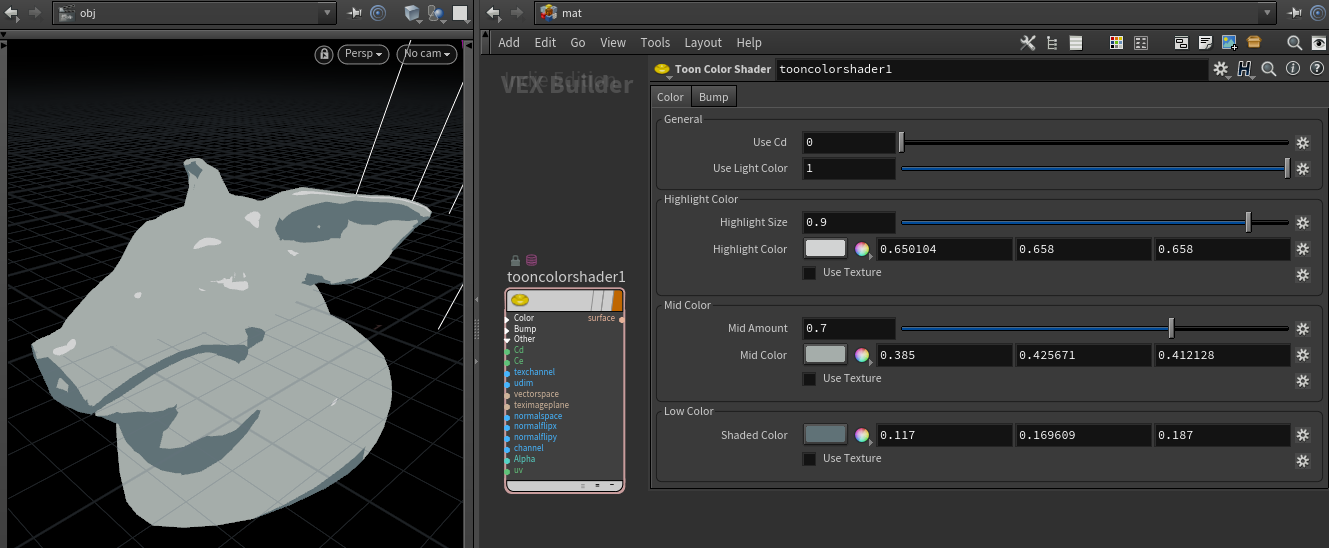Expand the mat path dropdown arrow
This screenshot has width=1329, height=548.
coord(1269,14)
